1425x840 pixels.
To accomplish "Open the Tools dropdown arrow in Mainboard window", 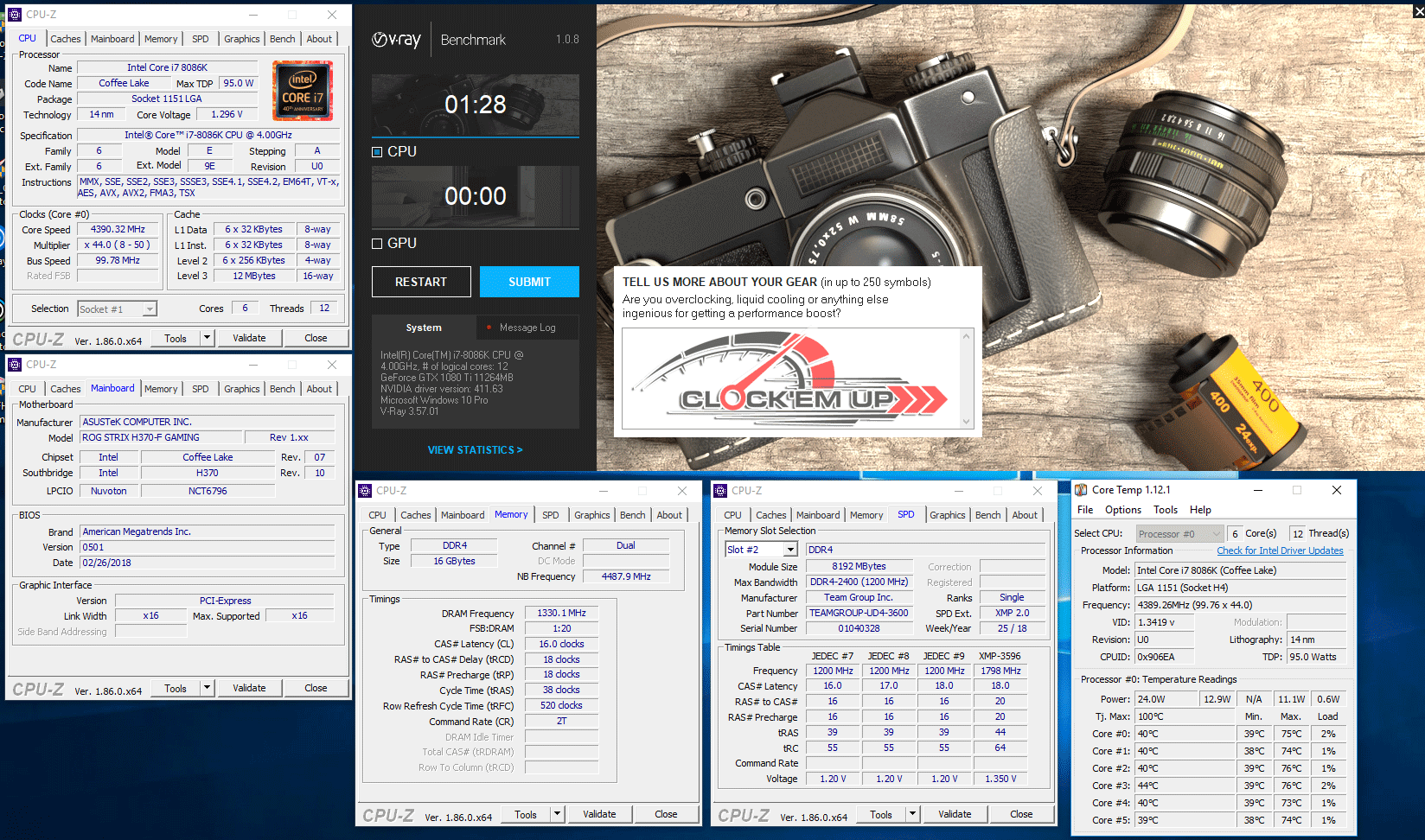I will 207,688.
